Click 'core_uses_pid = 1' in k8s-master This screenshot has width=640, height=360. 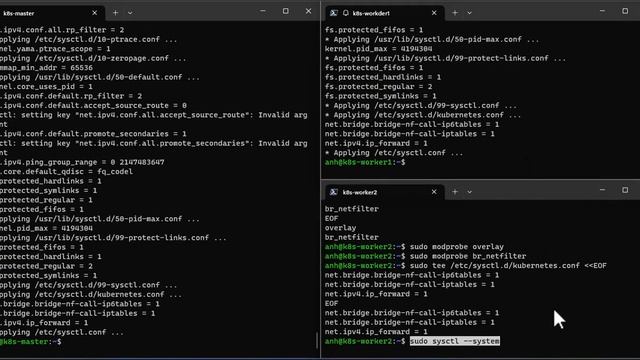[x=47, y=87]
